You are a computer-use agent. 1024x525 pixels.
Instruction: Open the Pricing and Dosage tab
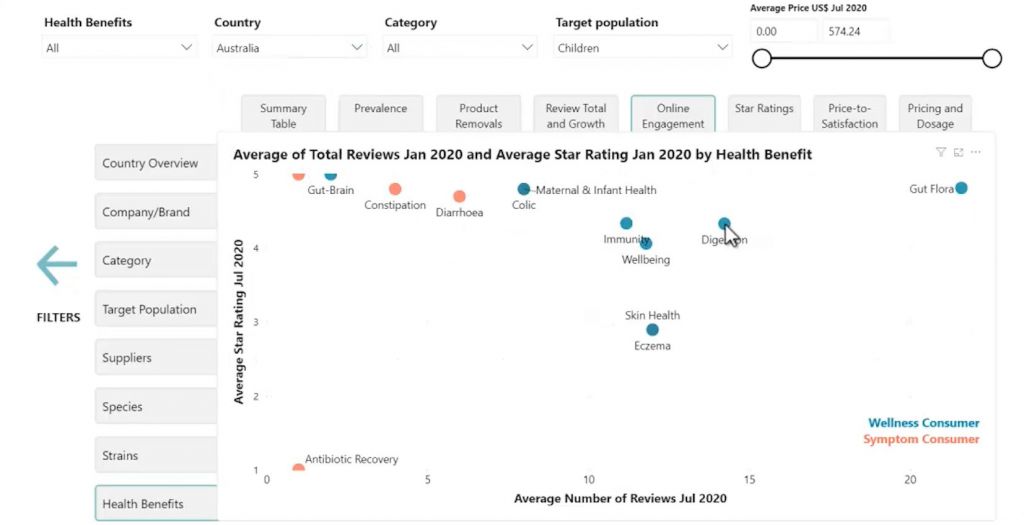tap(935, 114)
